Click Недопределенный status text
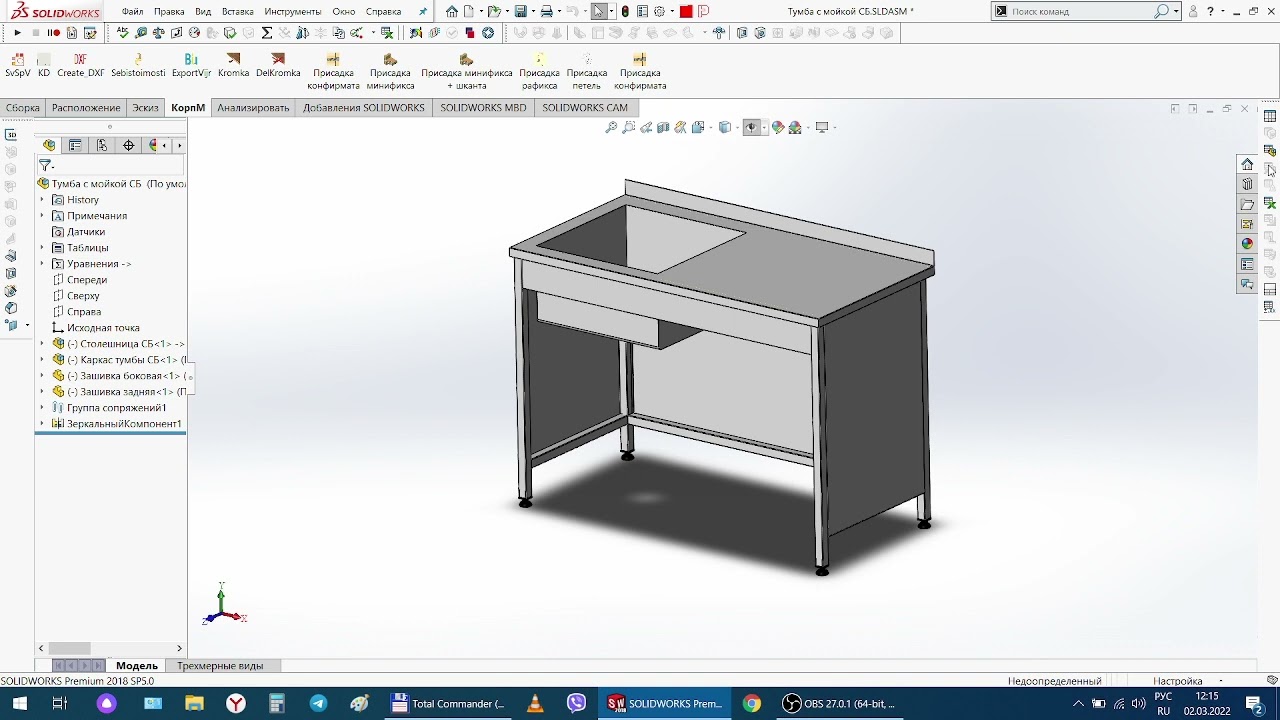This screenshot has width=1280, height=720. pyautogui.click(x=1055, y=681)
